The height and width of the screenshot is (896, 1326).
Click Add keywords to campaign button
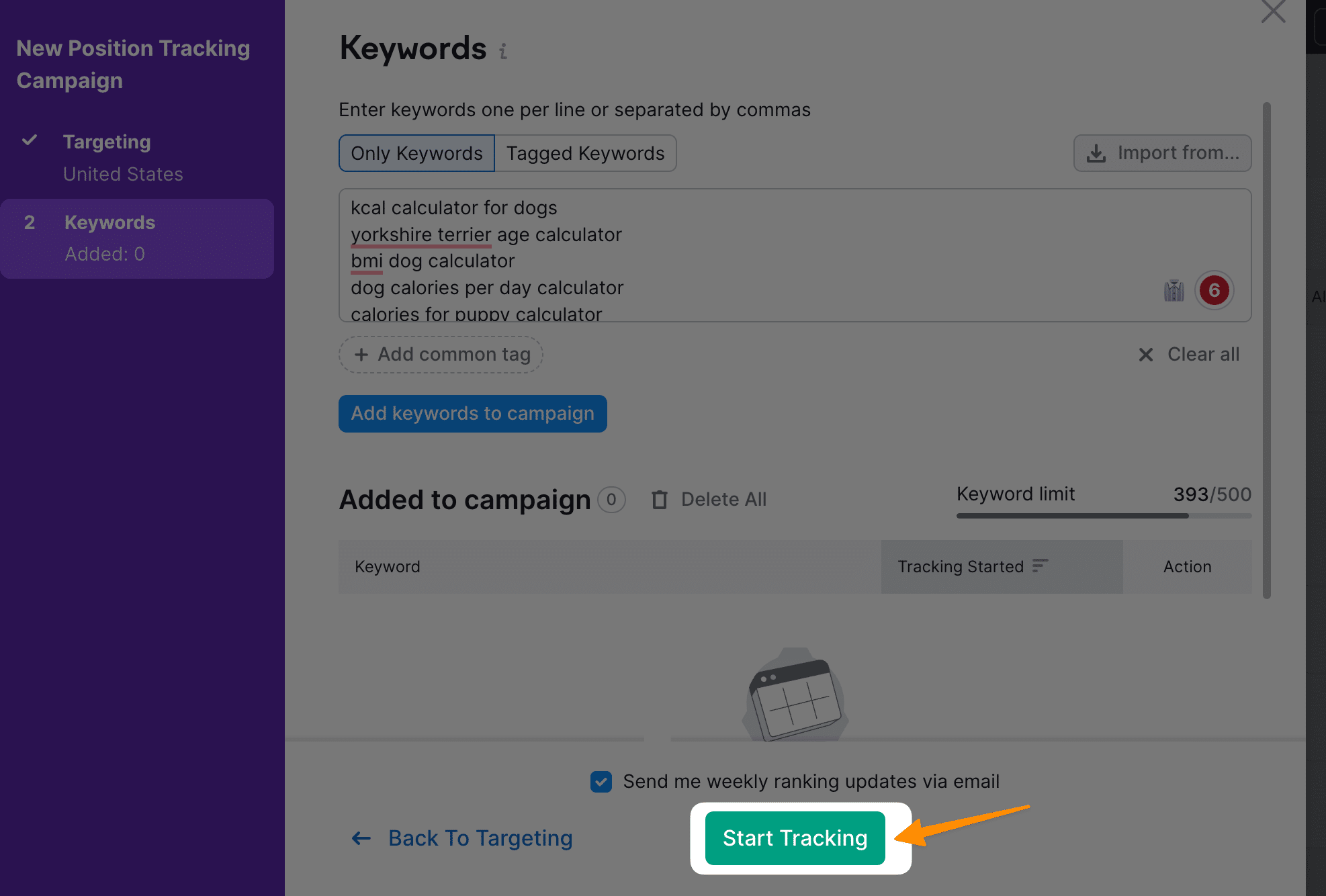(473, 412)
